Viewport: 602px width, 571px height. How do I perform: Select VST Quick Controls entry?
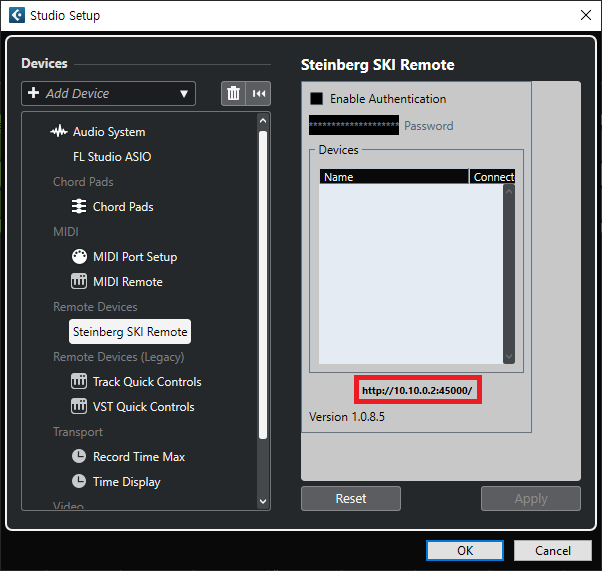pyautogui.click(x=144, y=407)
